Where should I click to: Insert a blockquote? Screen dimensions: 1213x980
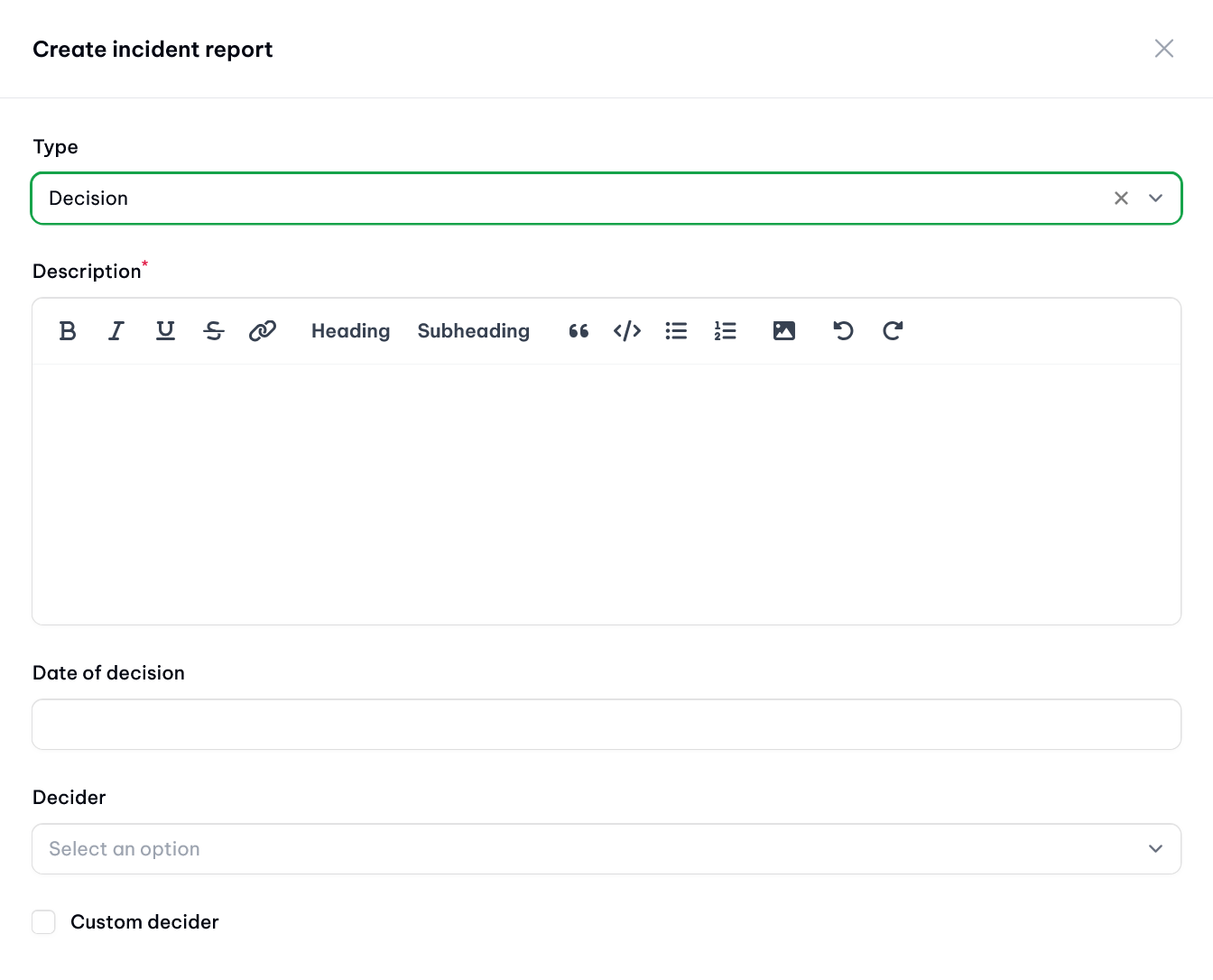click(x=579, y=331)
